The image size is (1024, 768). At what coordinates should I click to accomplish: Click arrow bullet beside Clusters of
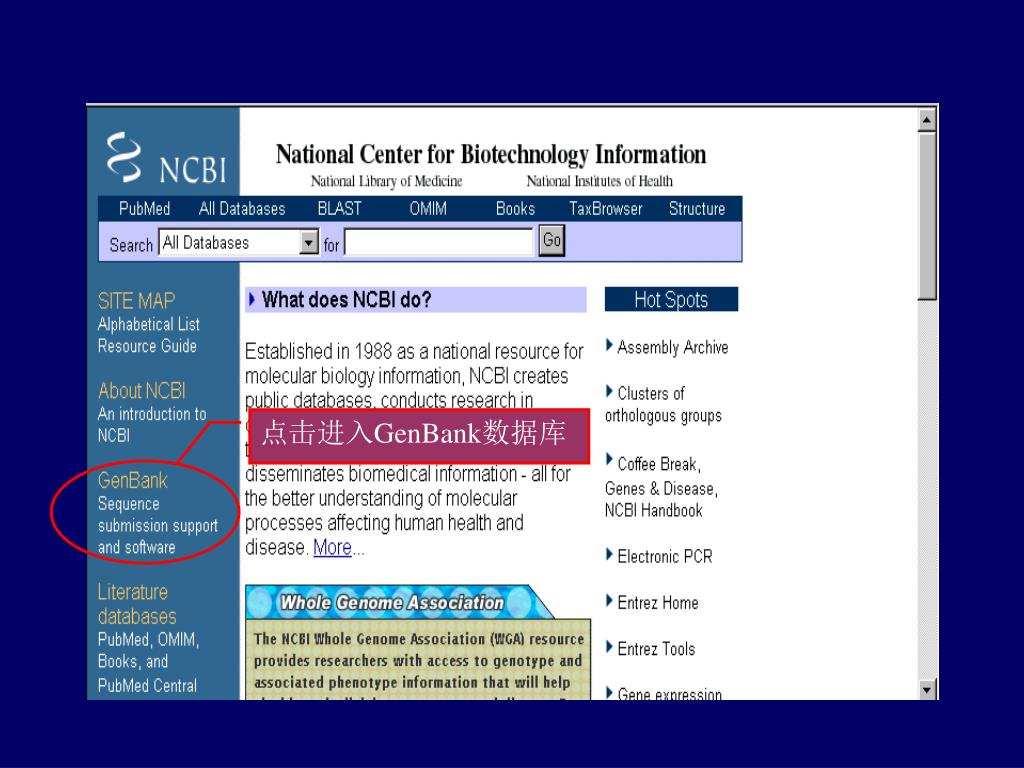[609, 392]
